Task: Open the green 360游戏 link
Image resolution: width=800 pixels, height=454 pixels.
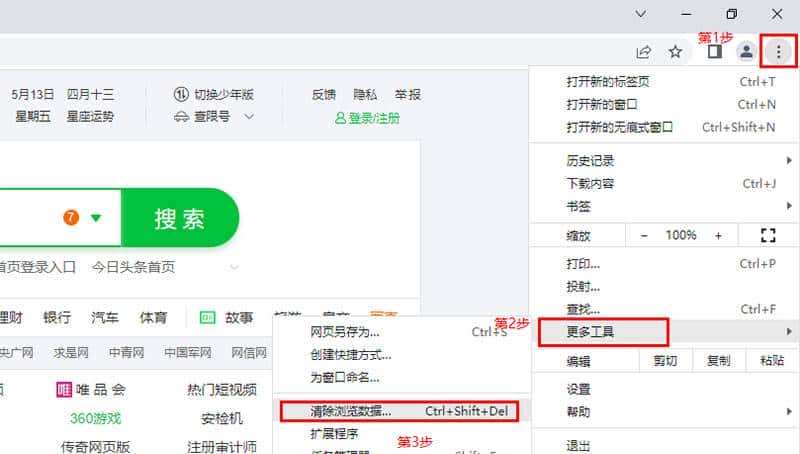Action: tap(95, 419)
